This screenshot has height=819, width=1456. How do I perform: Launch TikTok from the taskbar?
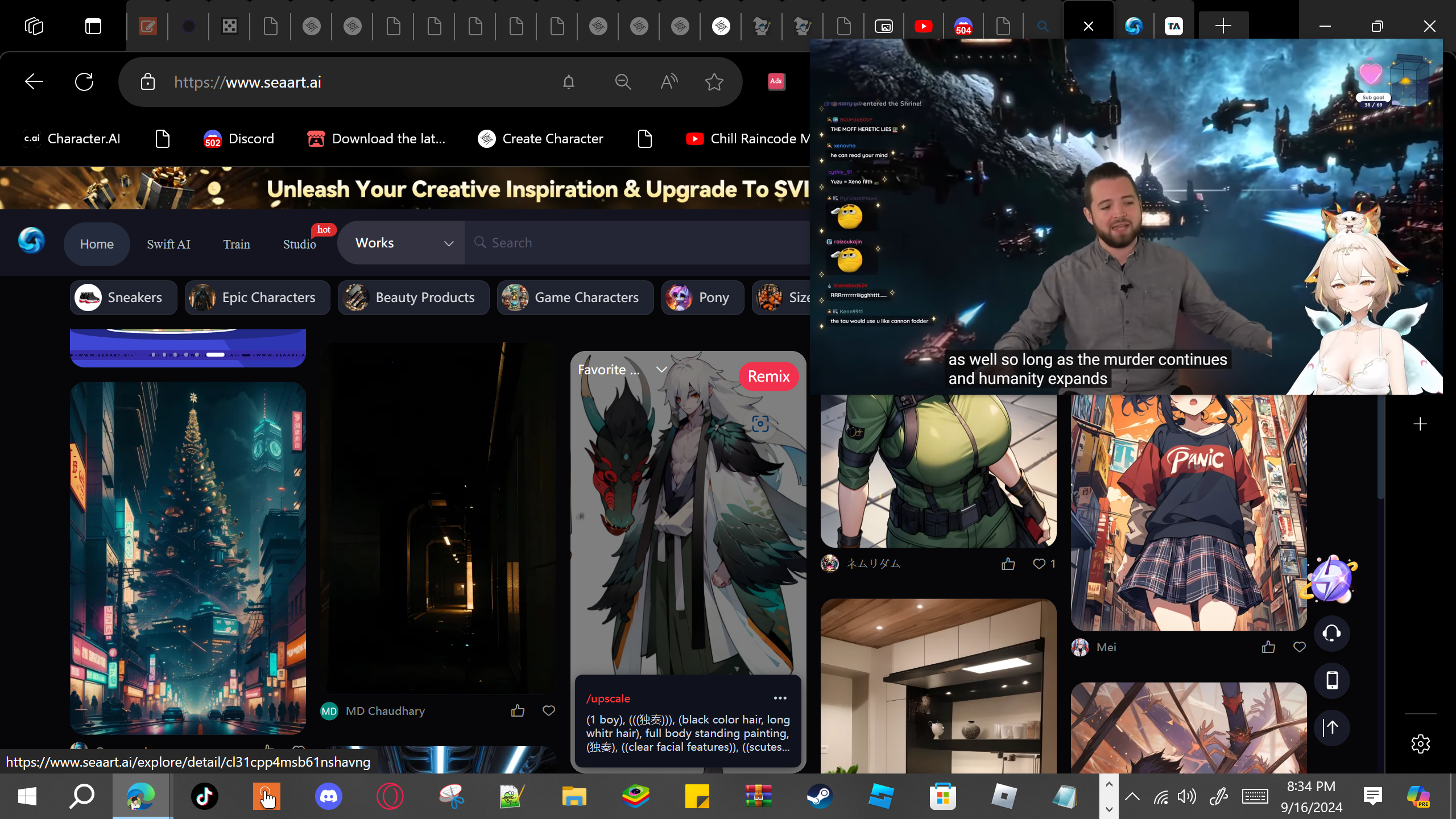[205, 796]
